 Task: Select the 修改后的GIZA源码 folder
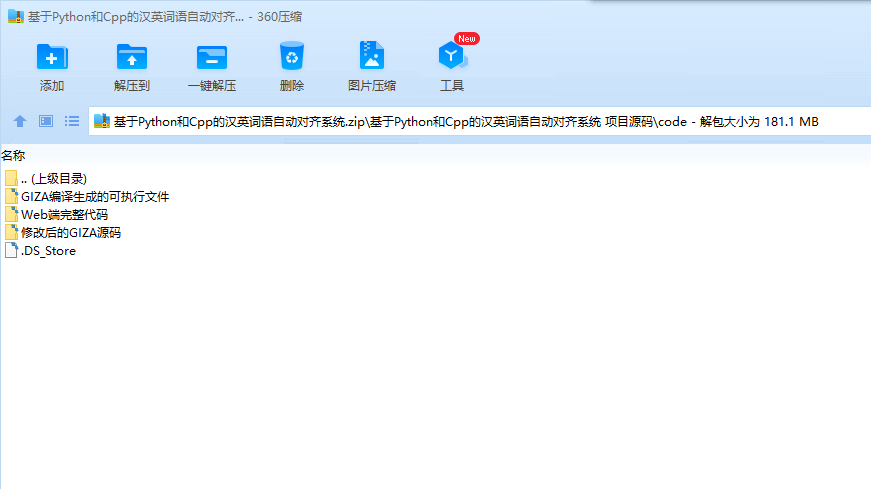63,233
